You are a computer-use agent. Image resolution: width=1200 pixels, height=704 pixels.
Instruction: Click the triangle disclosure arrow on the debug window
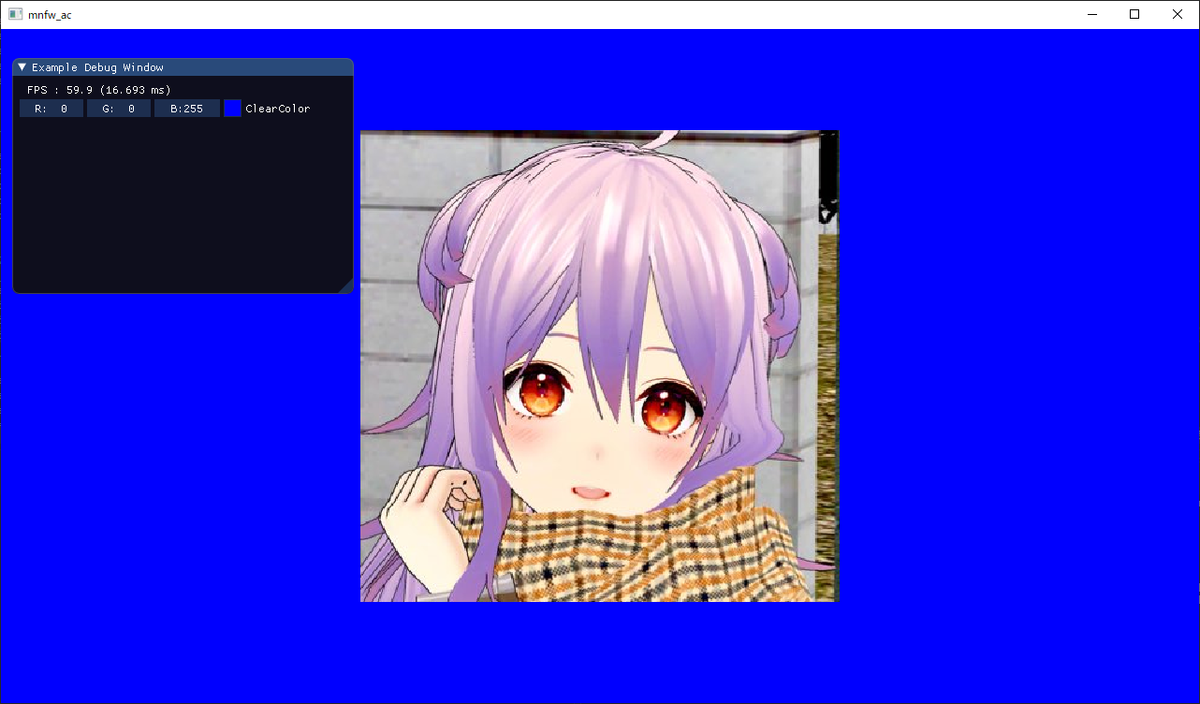pos(21,67)
